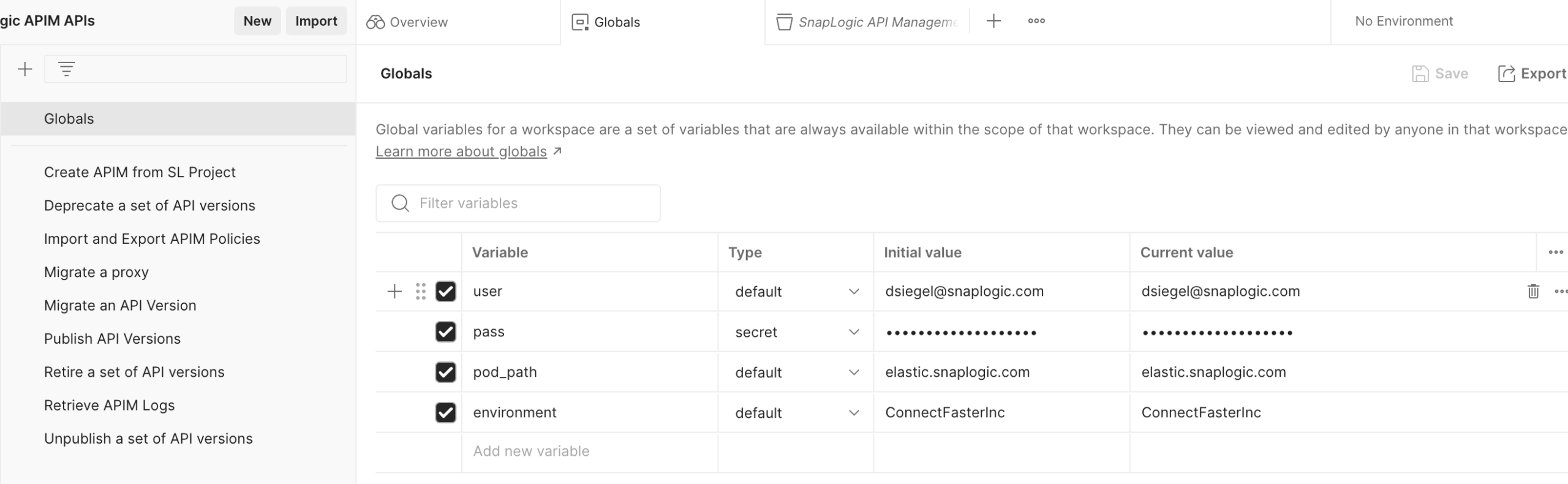The image size is (1568, 484).
Task: Open tab options three-dot menu
Action: point(1036,21)
